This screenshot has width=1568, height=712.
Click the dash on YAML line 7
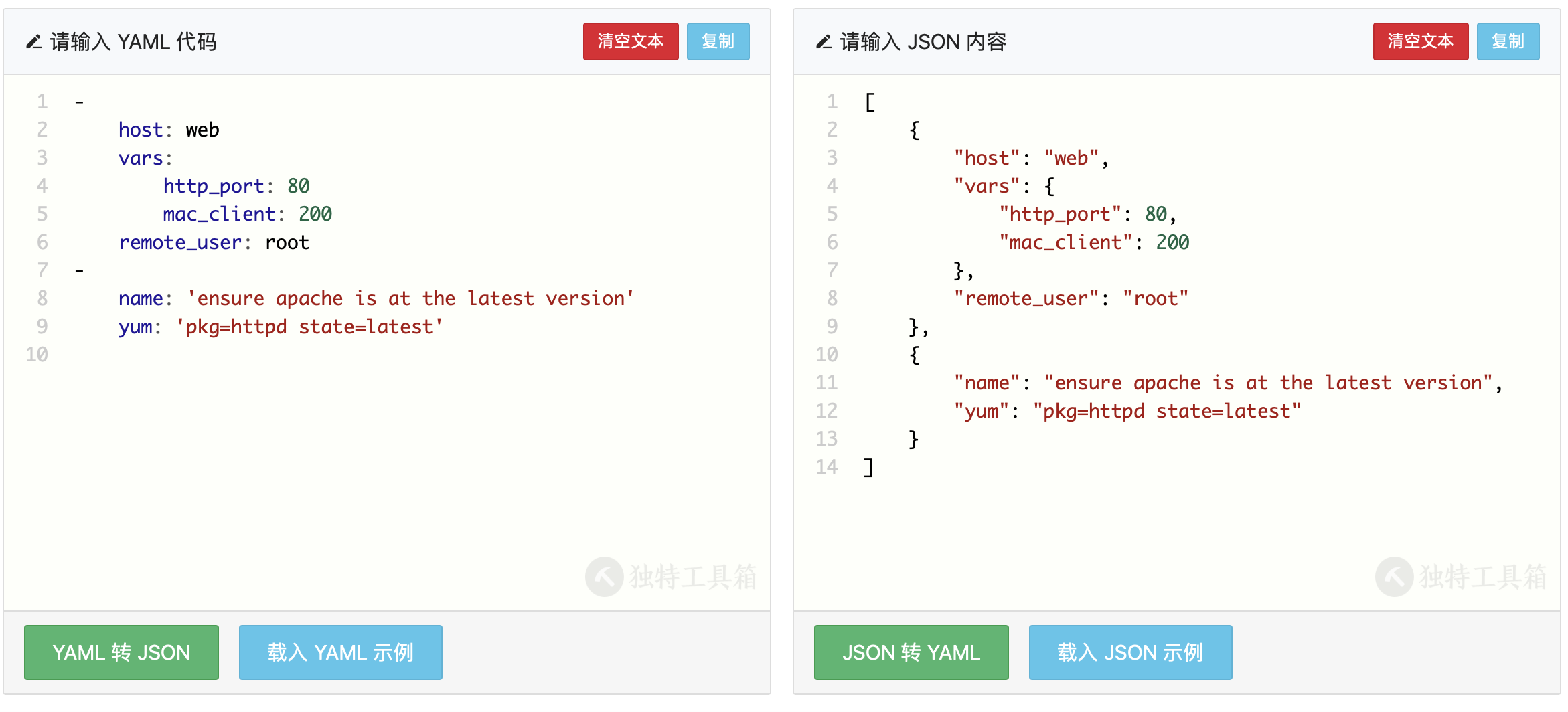tap(79, 271)
